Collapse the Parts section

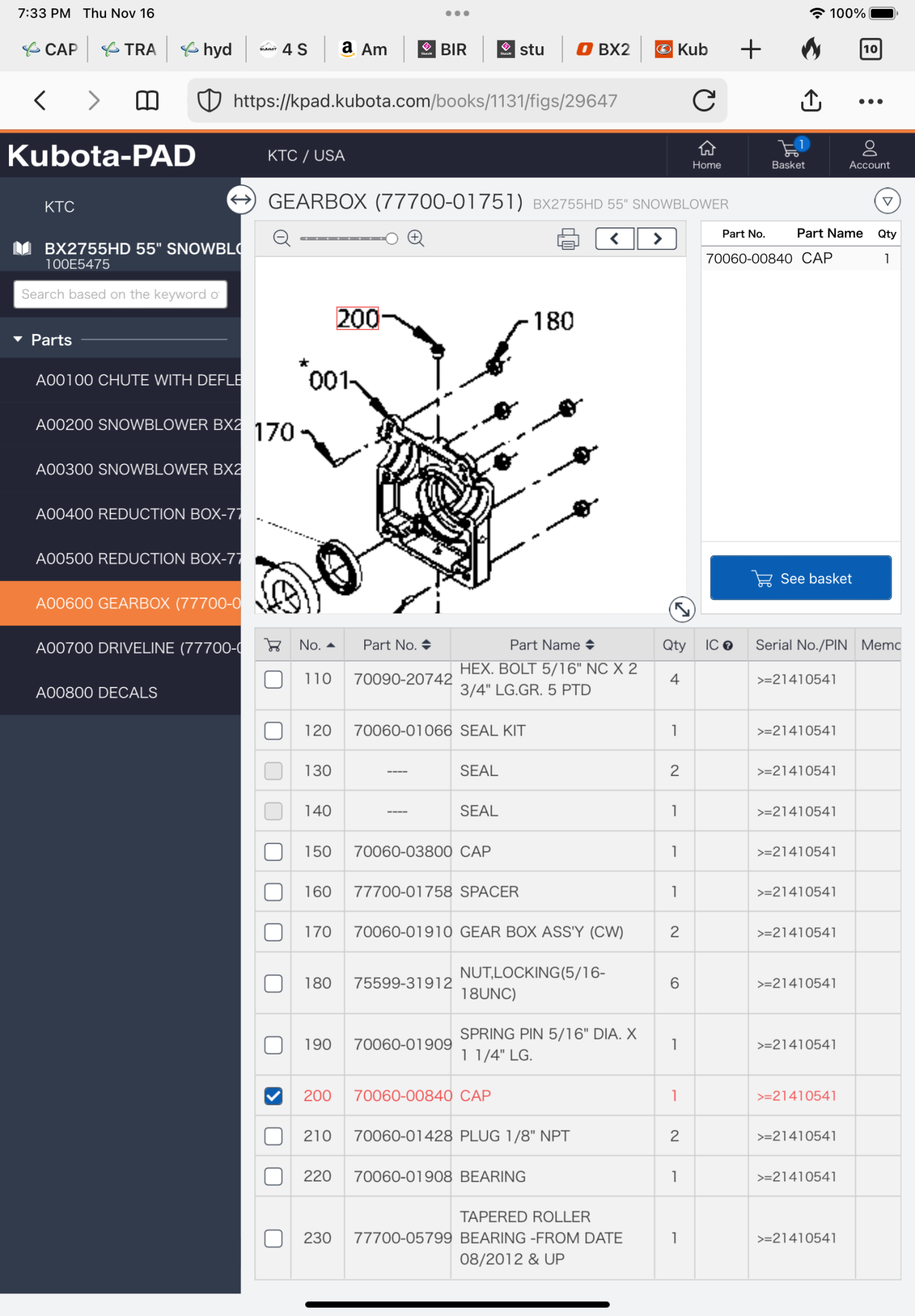[18, 339]
